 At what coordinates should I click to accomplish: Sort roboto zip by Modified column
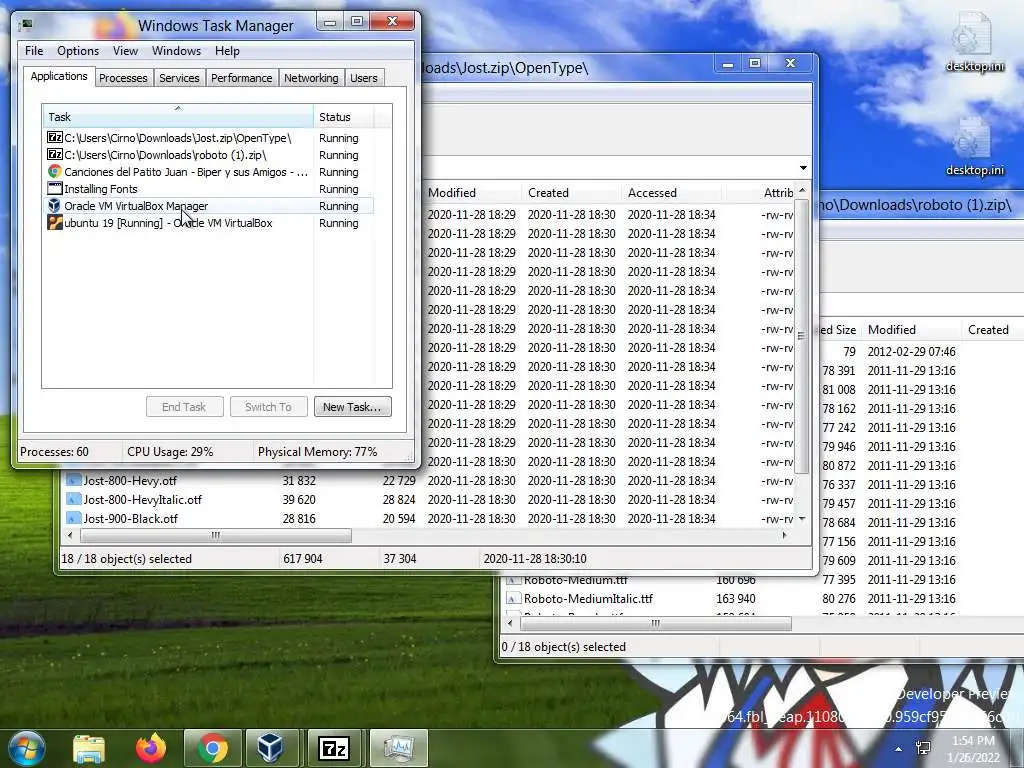click(910, 330)
